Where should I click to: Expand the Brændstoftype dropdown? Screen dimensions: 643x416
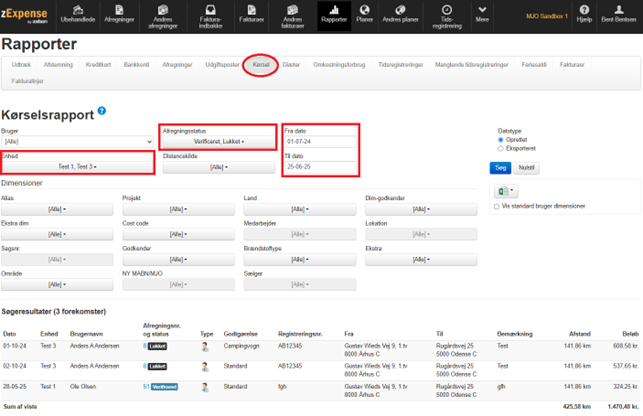click(x=300, y=260)
